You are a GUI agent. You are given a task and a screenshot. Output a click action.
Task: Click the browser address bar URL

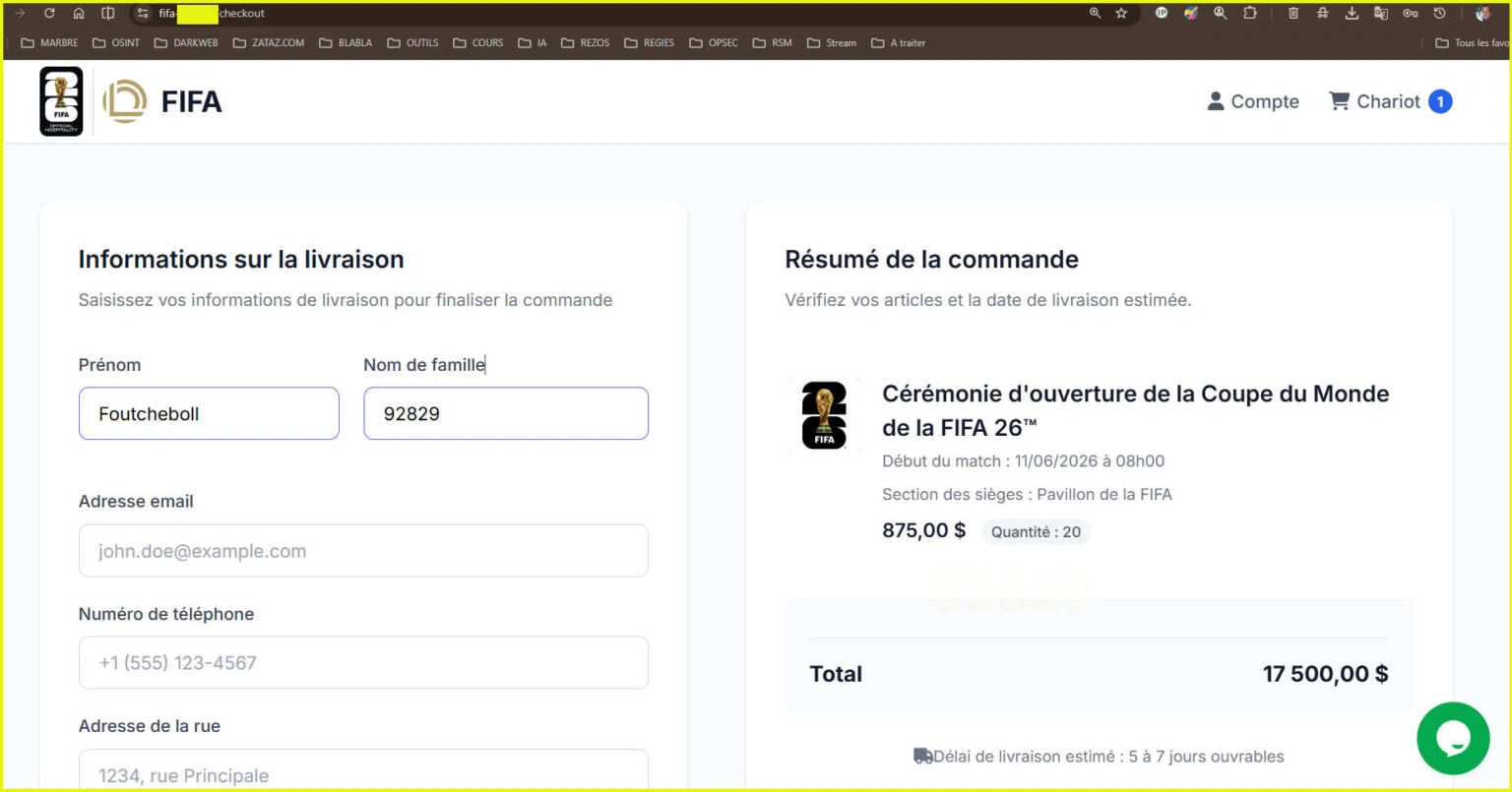[212, 14]
